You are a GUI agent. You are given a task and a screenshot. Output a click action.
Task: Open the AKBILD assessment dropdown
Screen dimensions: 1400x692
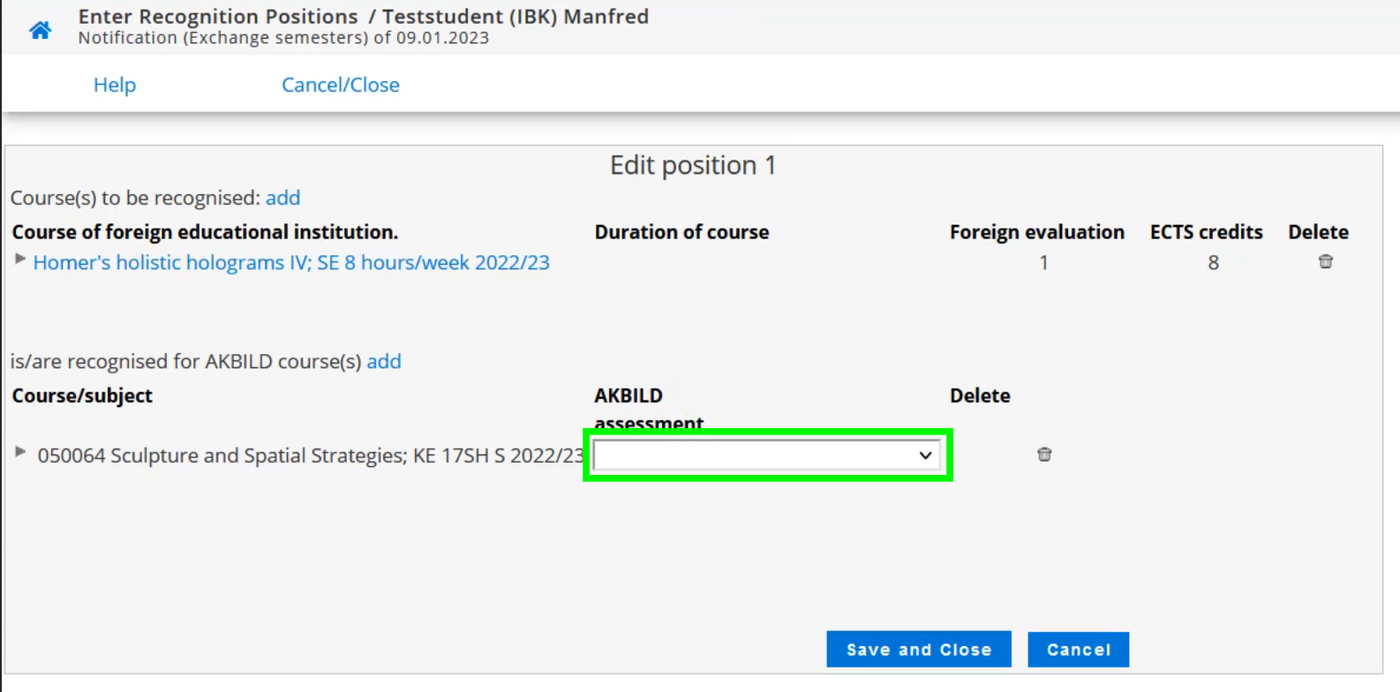point(766,456)
